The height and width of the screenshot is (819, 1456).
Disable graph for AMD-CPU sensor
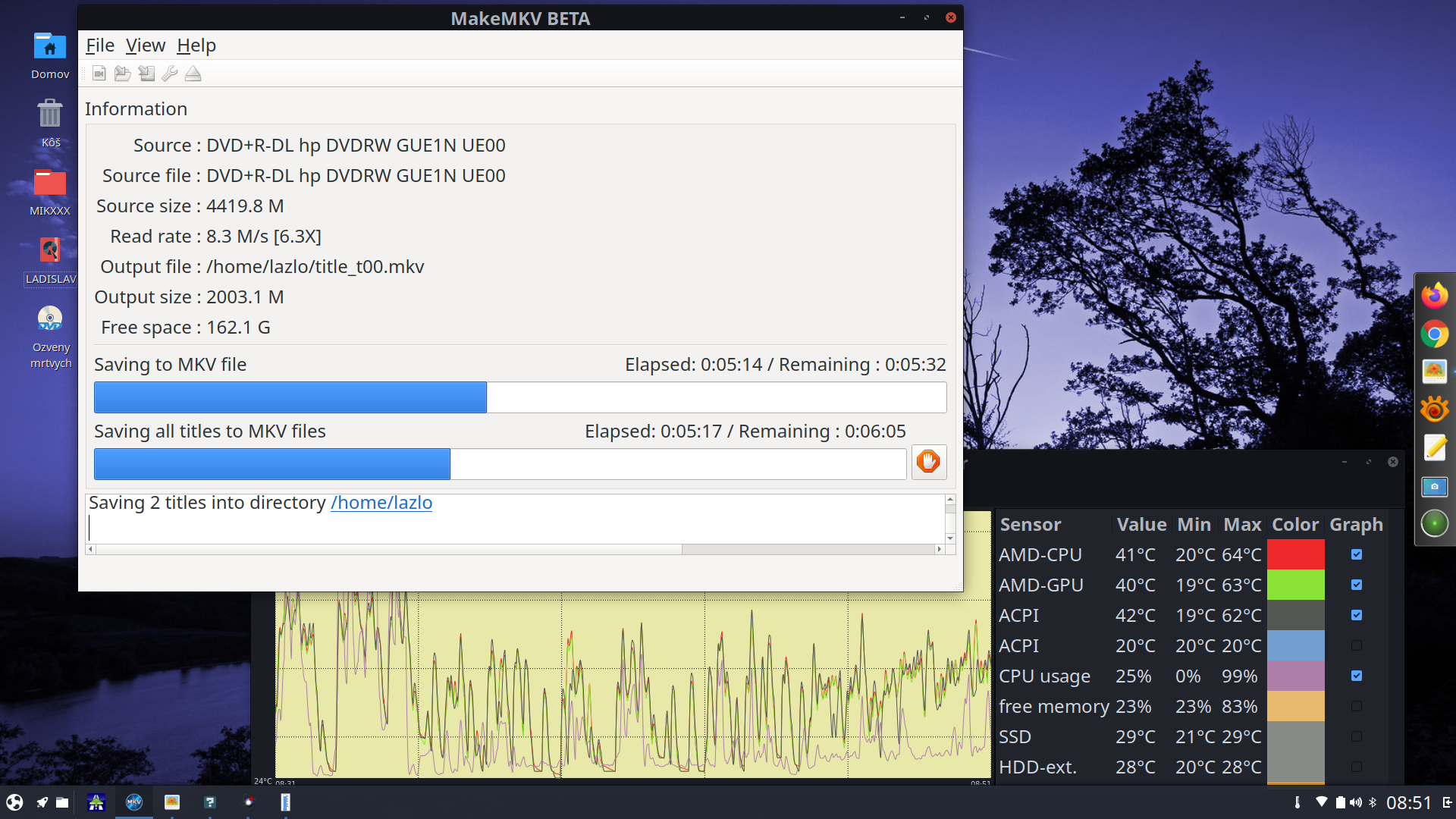(1357, 554)
